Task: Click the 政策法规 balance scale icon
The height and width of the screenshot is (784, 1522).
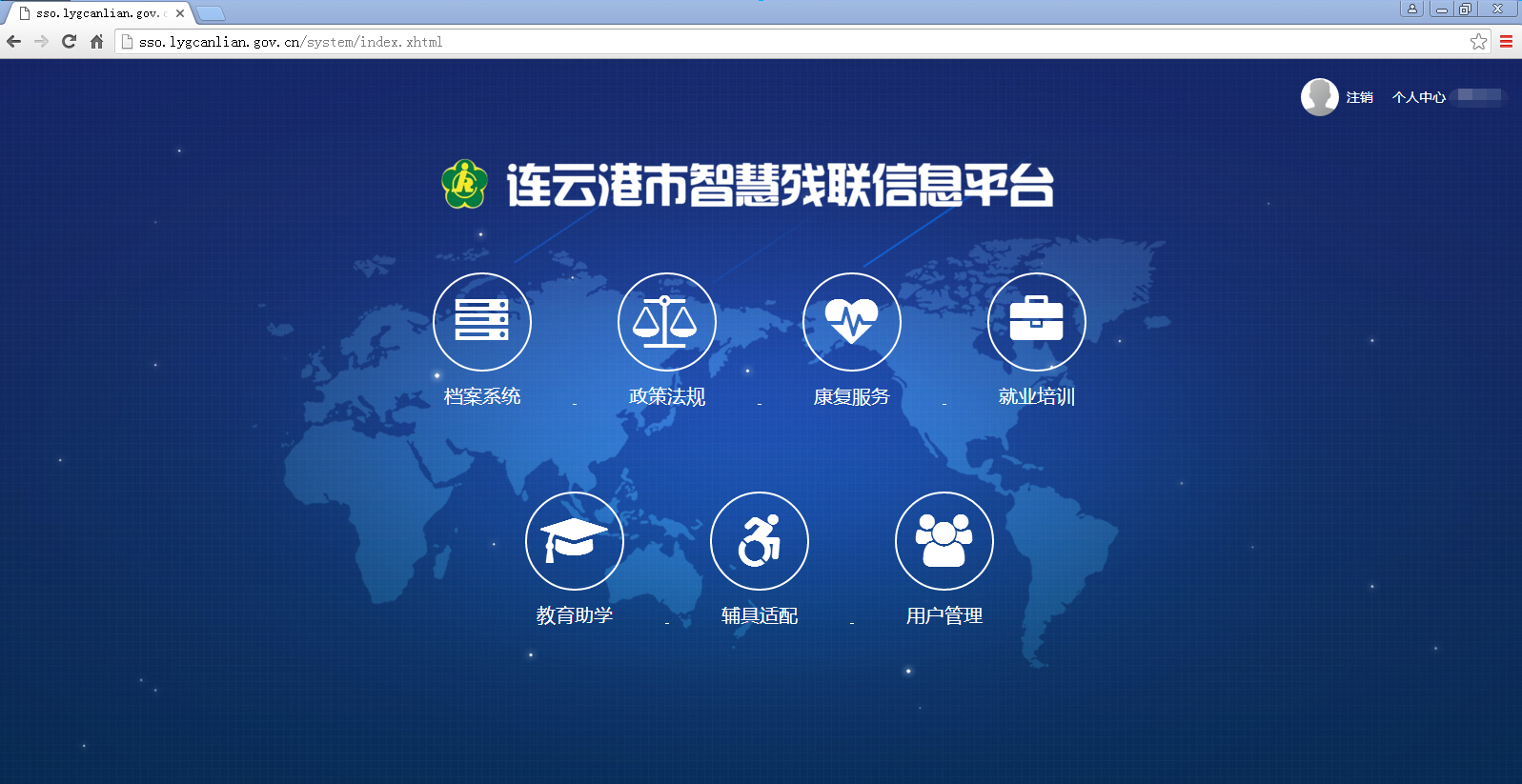Action: point(666,322)
